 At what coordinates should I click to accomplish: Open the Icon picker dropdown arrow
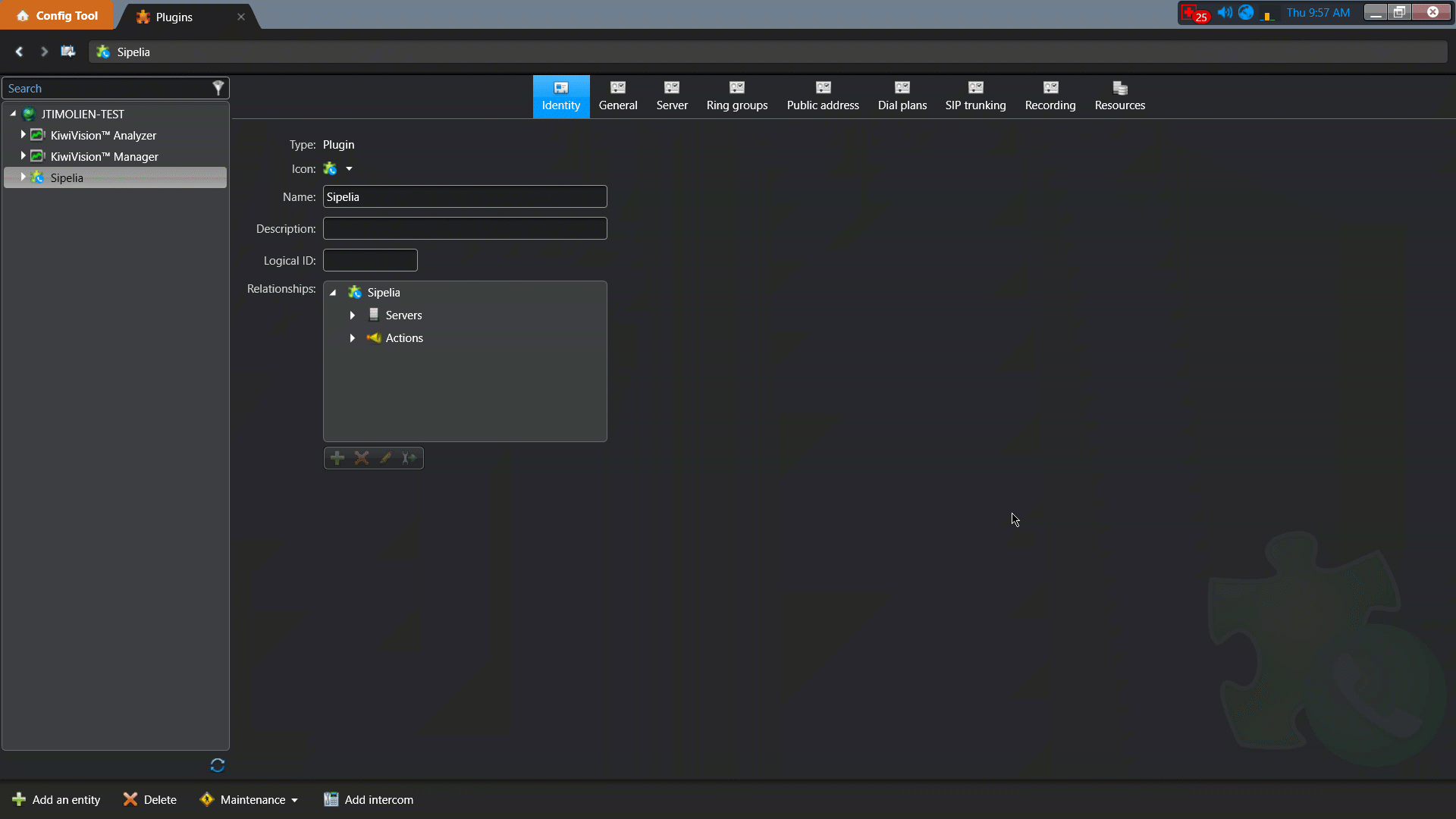click(x=349, y=168)
